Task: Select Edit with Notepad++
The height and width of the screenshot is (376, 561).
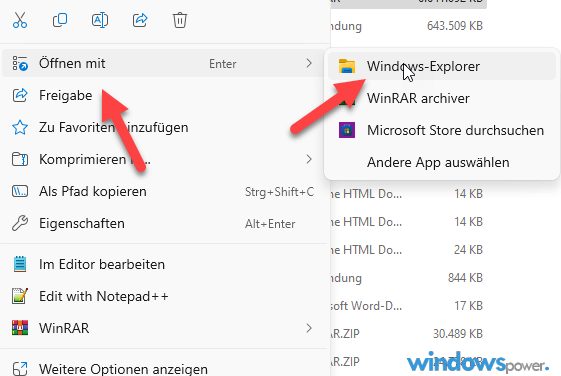Action: tap(163, 296)
